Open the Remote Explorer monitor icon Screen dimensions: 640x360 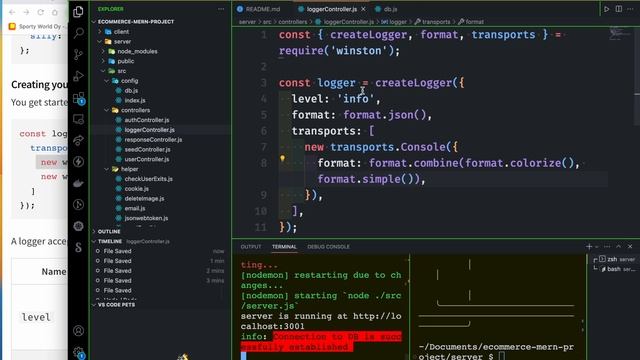78,119
